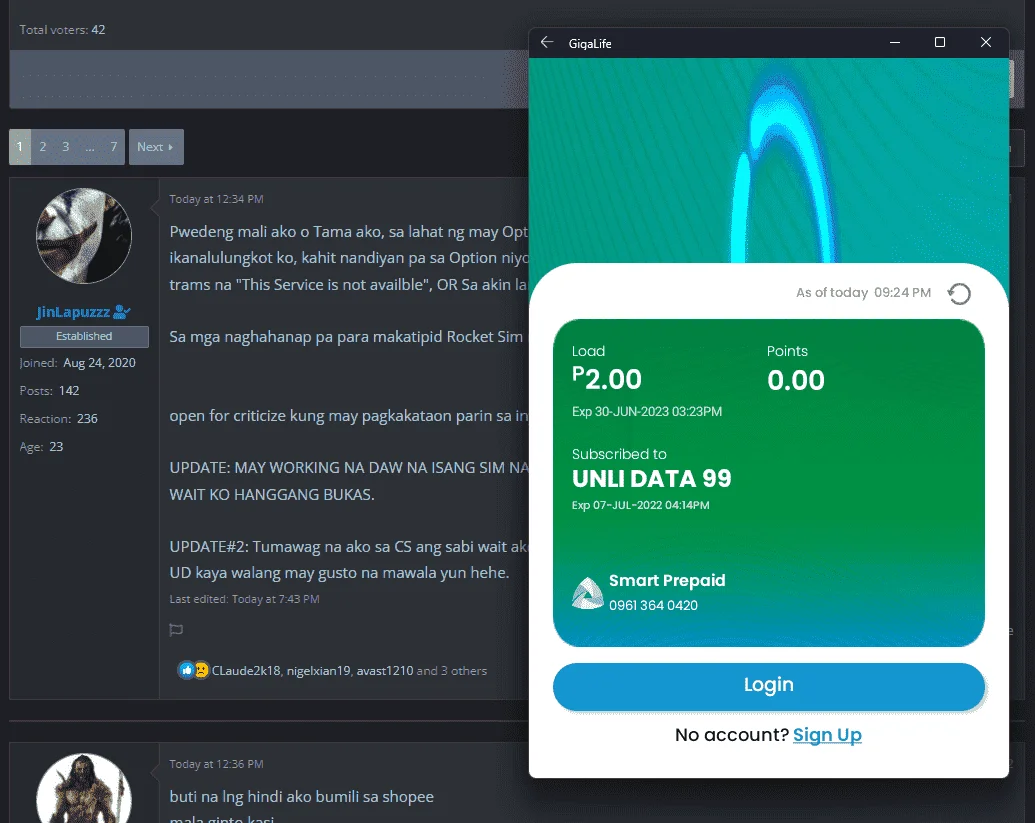
Task: Click 'Today at 12:36 PM' post timestamp
Action: pos(216,764)
